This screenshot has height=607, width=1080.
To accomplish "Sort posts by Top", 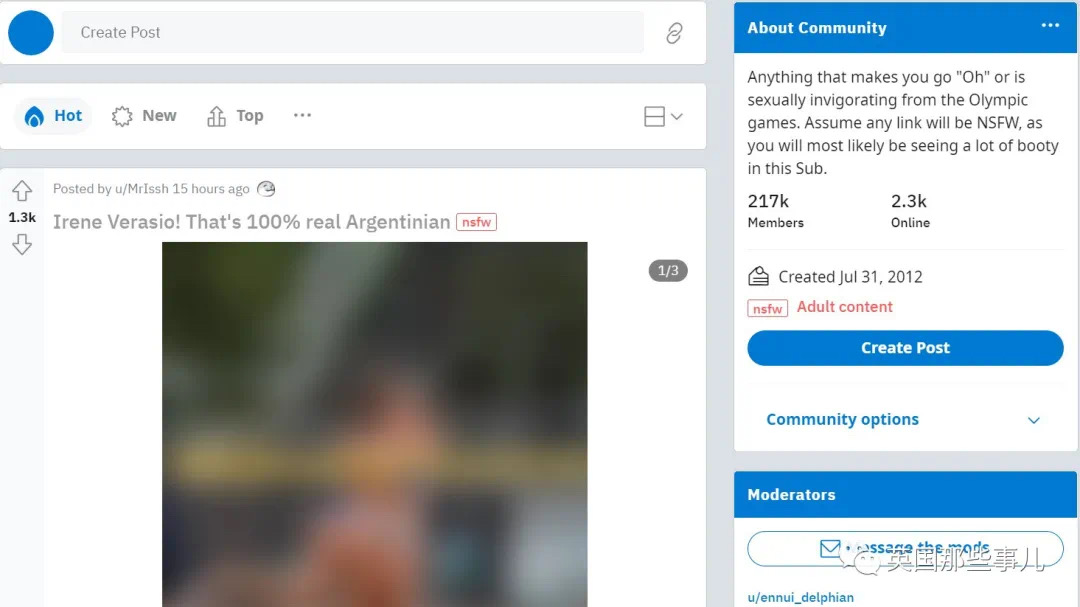I will (235, 116).
